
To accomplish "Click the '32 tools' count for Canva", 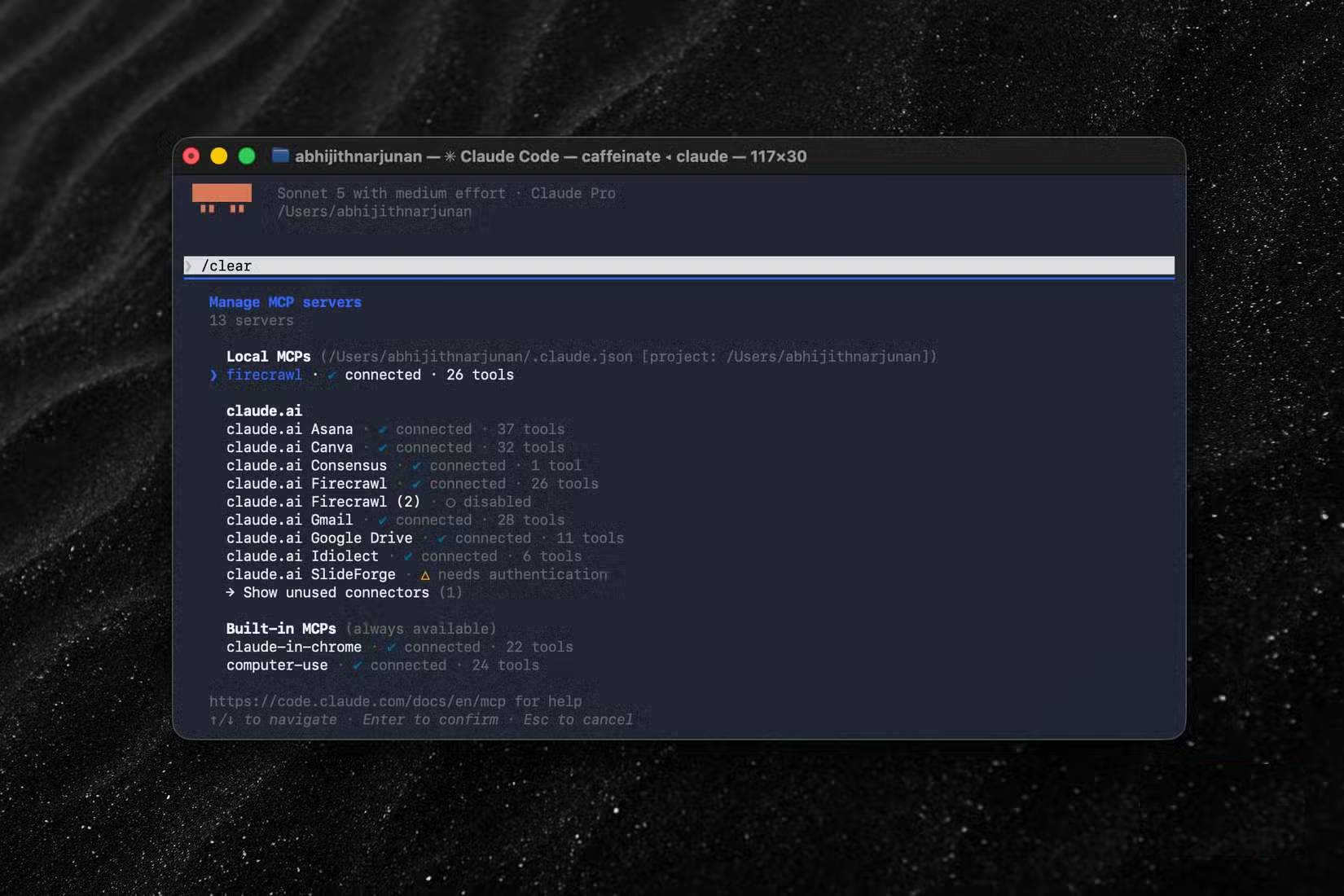I will click(x=531, y=447).
